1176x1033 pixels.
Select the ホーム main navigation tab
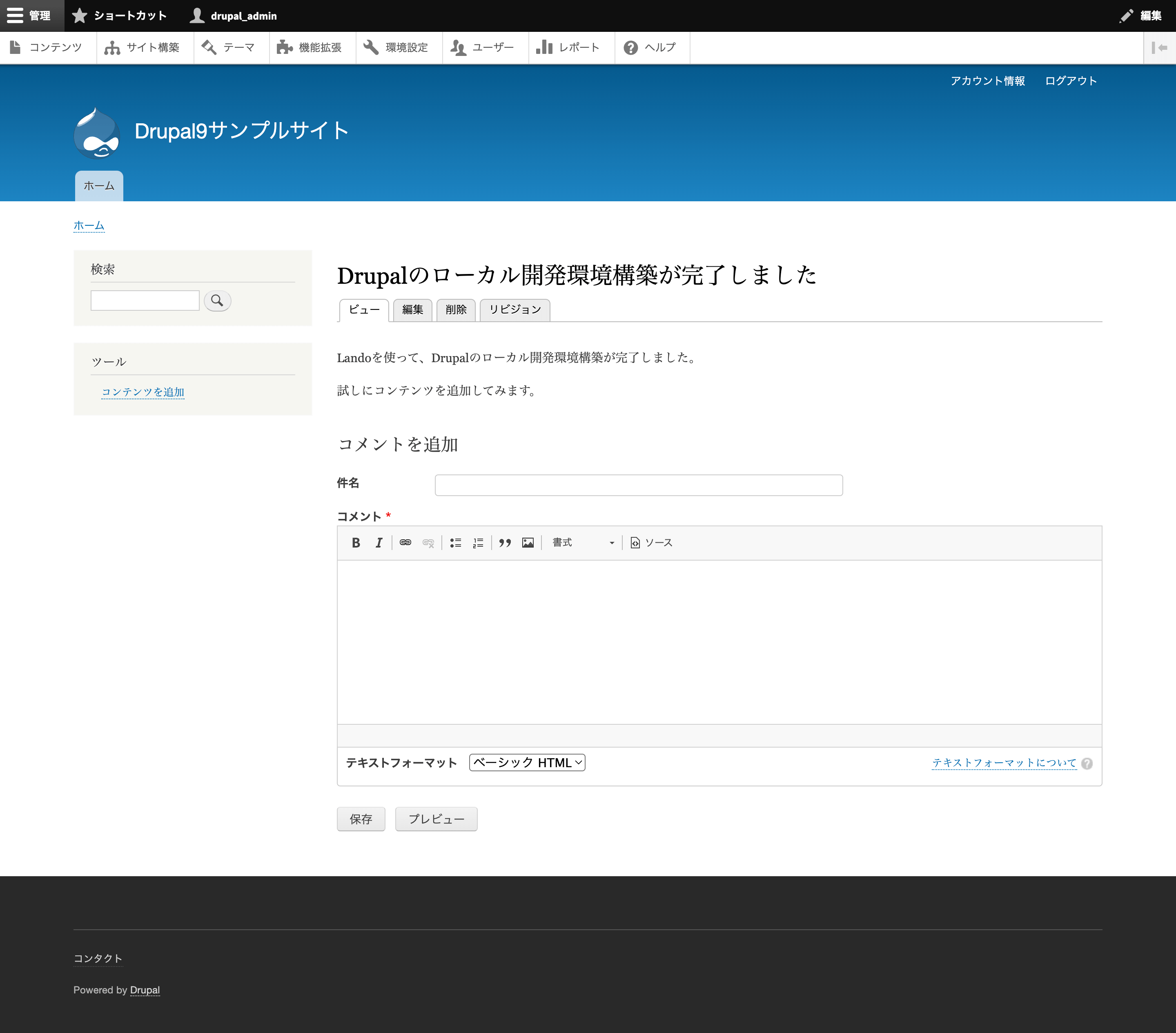click(99, 186)
